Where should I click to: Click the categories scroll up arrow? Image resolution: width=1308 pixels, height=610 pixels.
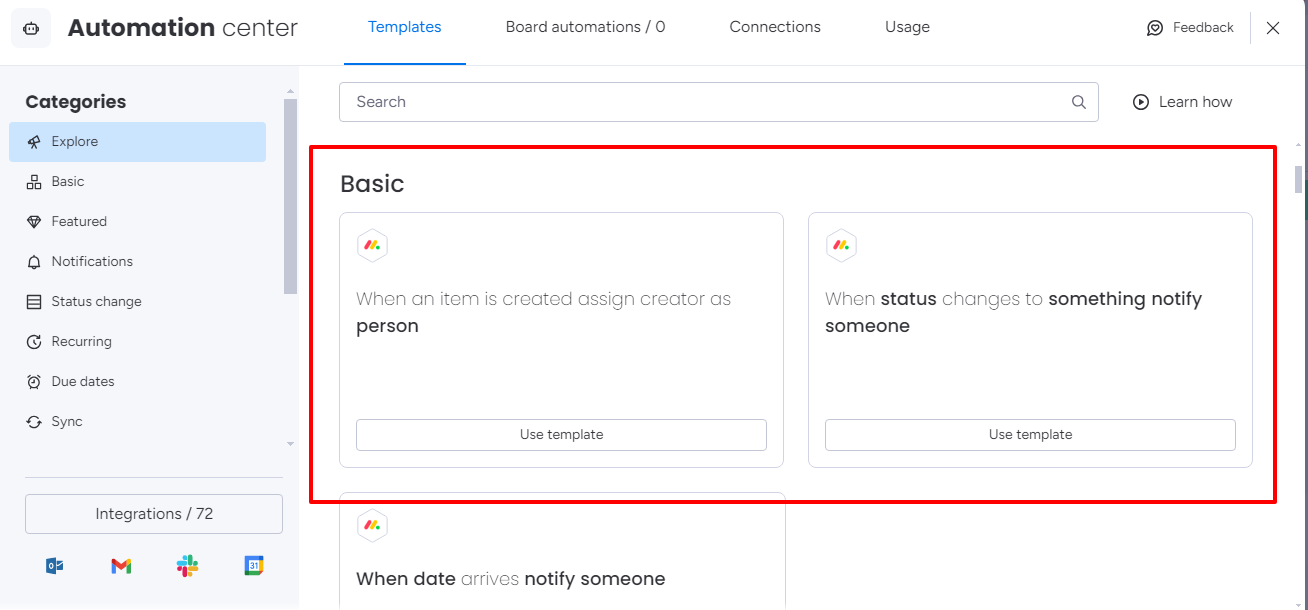290,91
